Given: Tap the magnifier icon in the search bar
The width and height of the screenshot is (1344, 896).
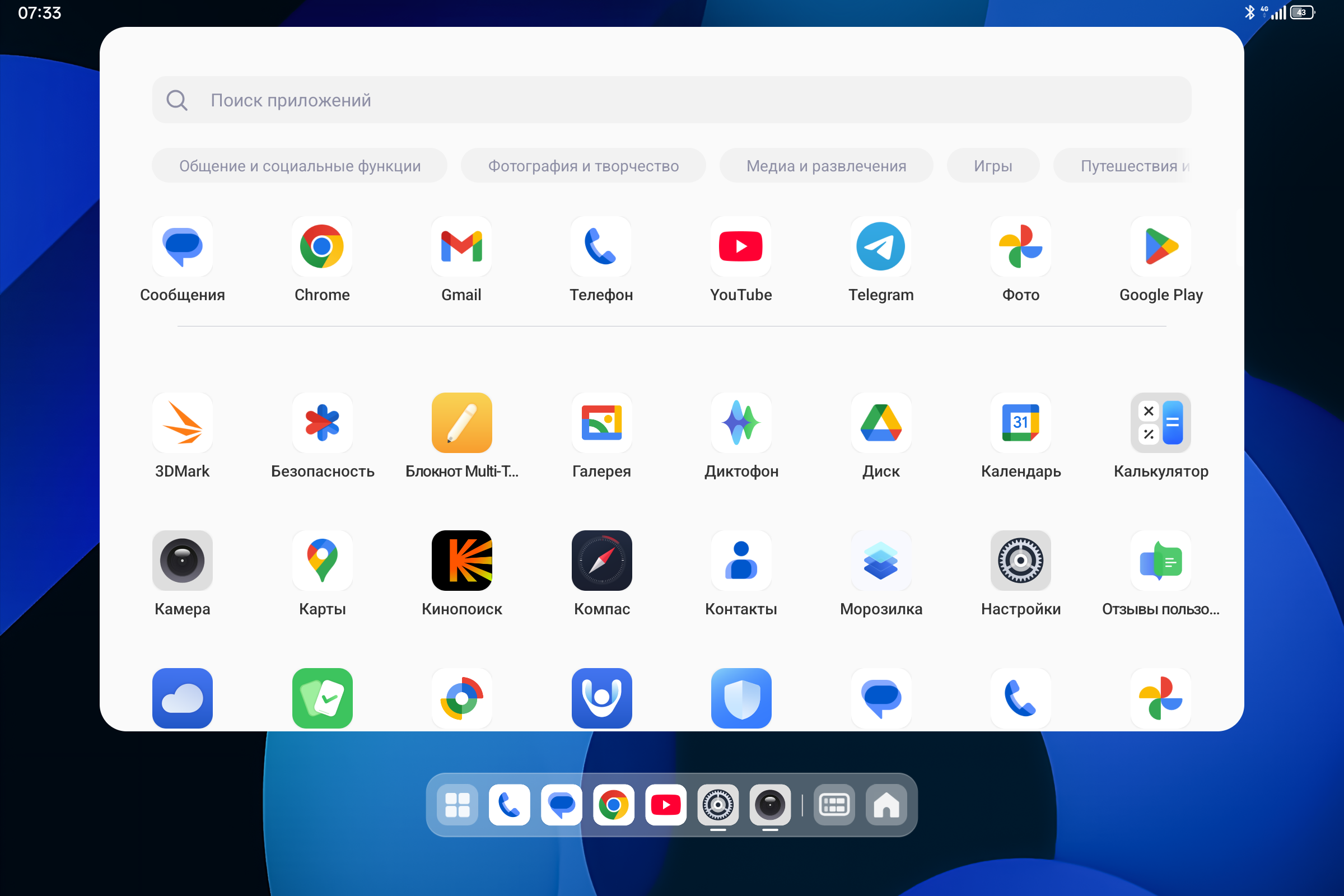Looking at the screenshot, I should [176, 100].
